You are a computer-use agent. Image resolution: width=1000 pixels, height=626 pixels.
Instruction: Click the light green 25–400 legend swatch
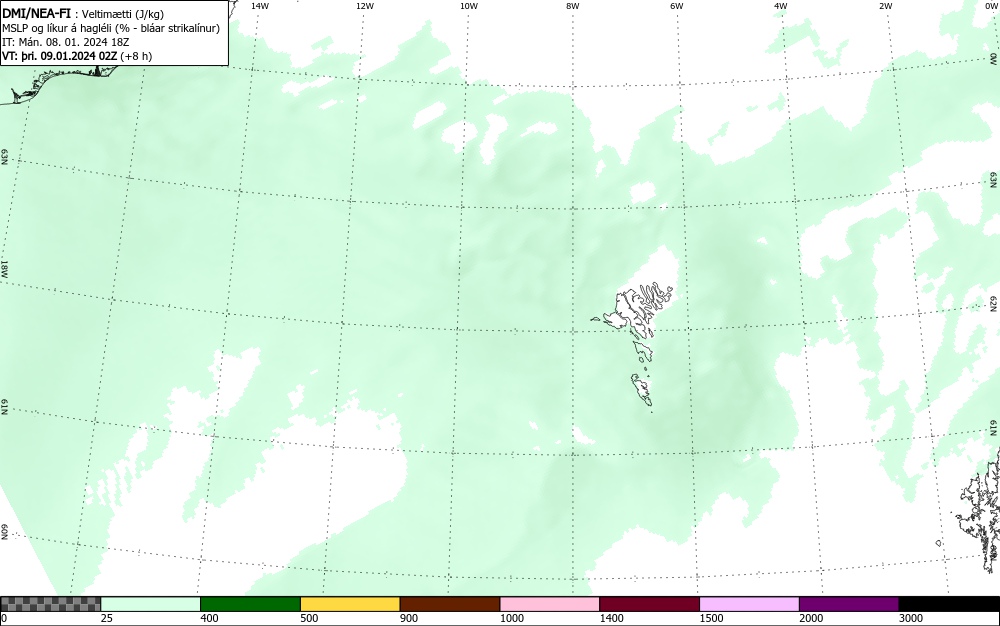(x=151, y=604)
